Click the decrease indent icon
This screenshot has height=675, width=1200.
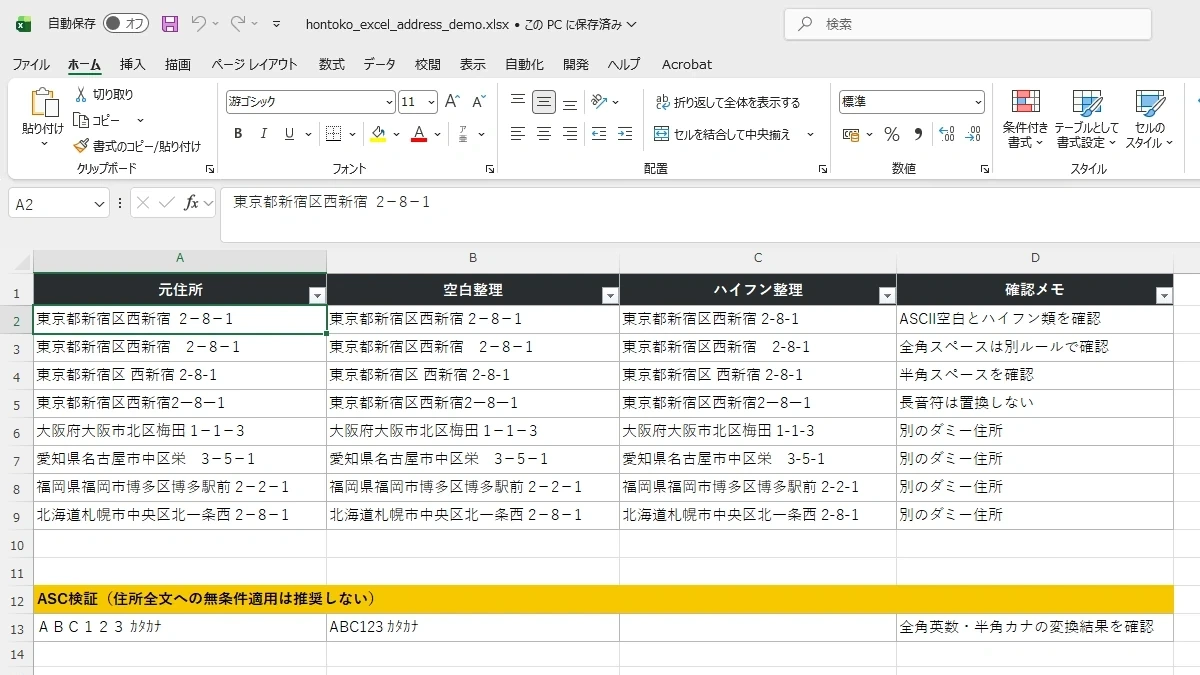point(599,134)
